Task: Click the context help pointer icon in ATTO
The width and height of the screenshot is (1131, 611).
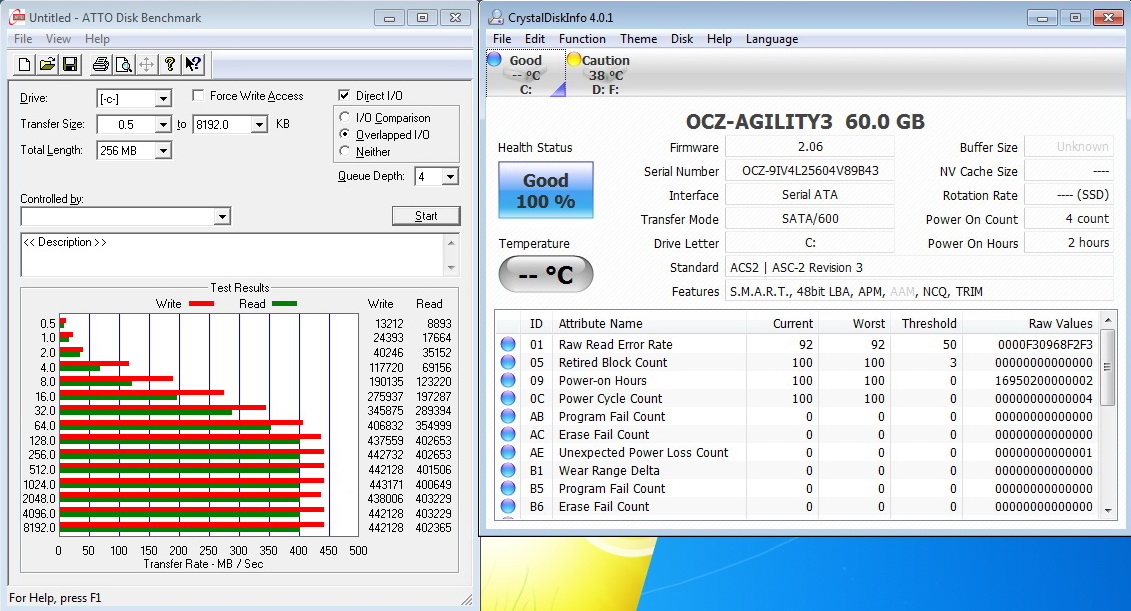Action: click(193, 65)
